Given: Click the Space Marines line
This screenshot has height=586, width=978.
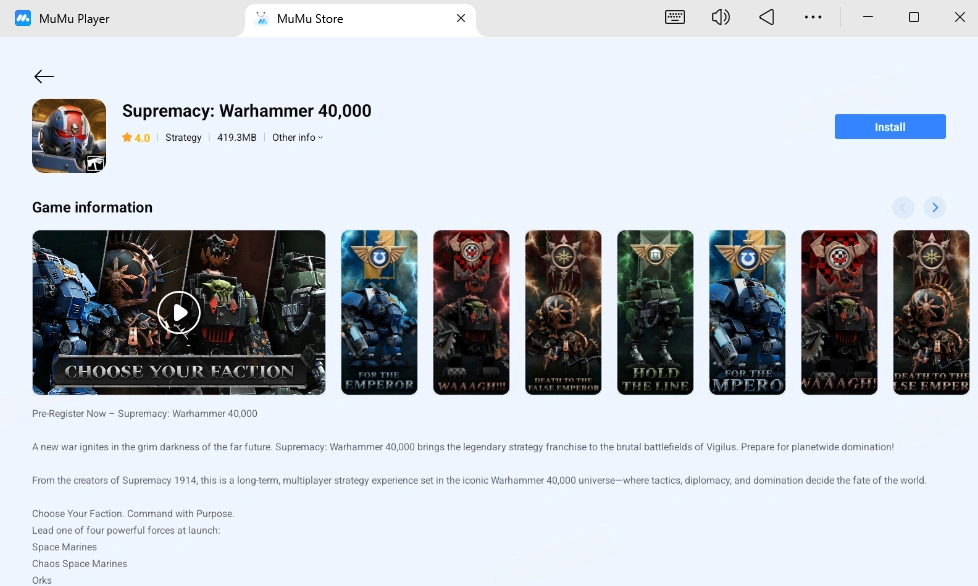Looking at the screenshot, I should click(65, 547).
